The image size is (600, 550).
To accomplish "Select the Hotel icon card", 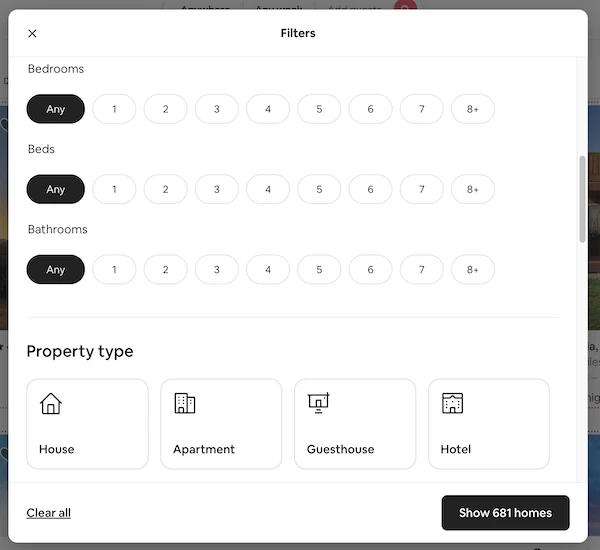I will [x=489, y=424].
